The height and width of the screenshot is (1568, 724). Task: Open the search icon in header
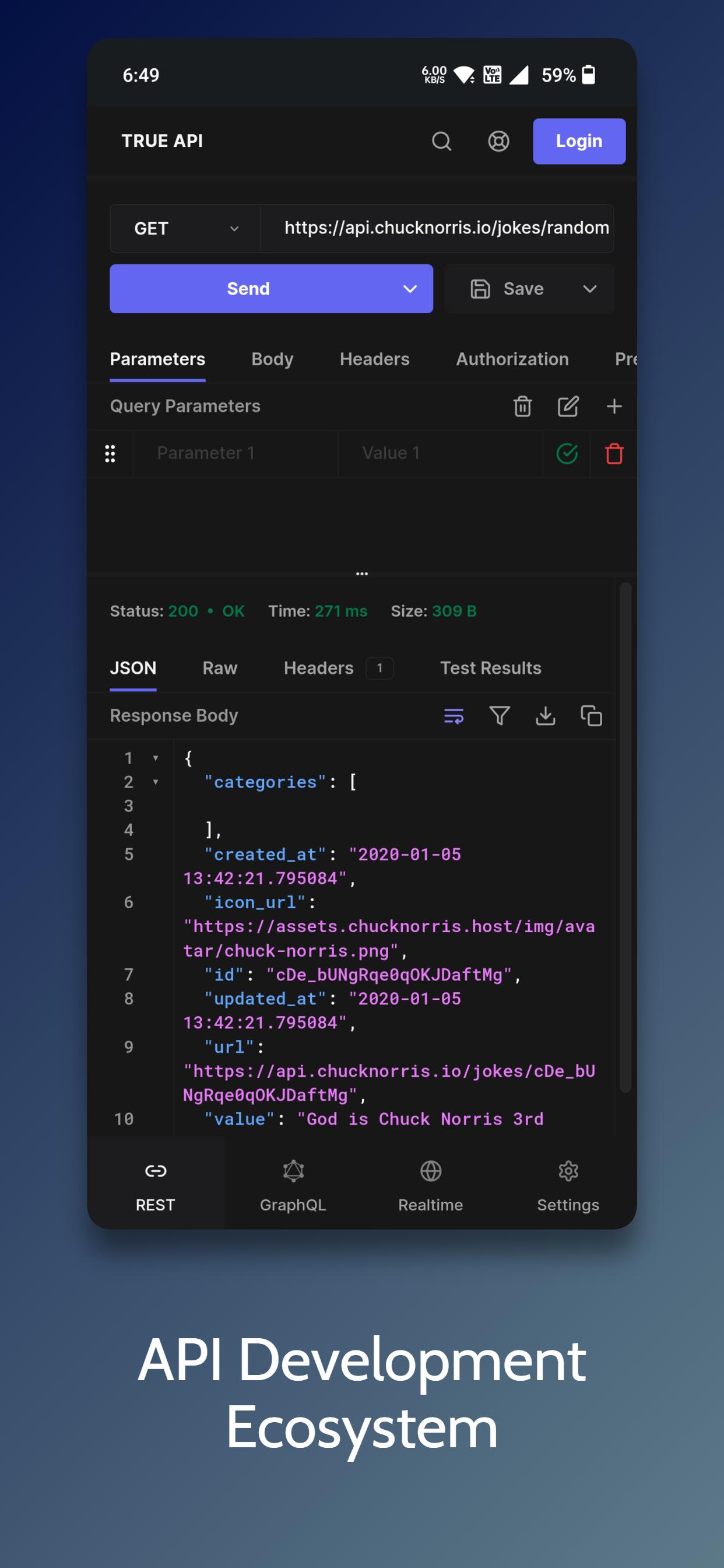tap(442, 141)
